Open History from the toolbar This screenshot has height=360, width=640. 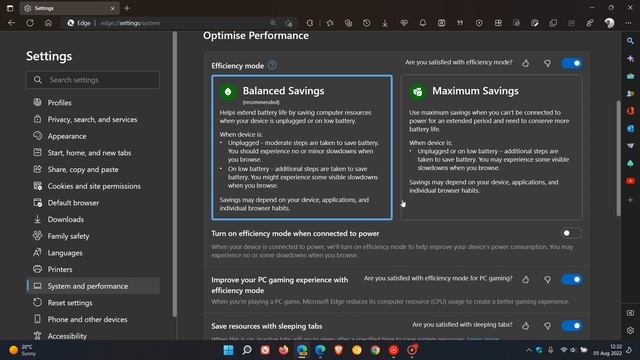click(367, 23)
